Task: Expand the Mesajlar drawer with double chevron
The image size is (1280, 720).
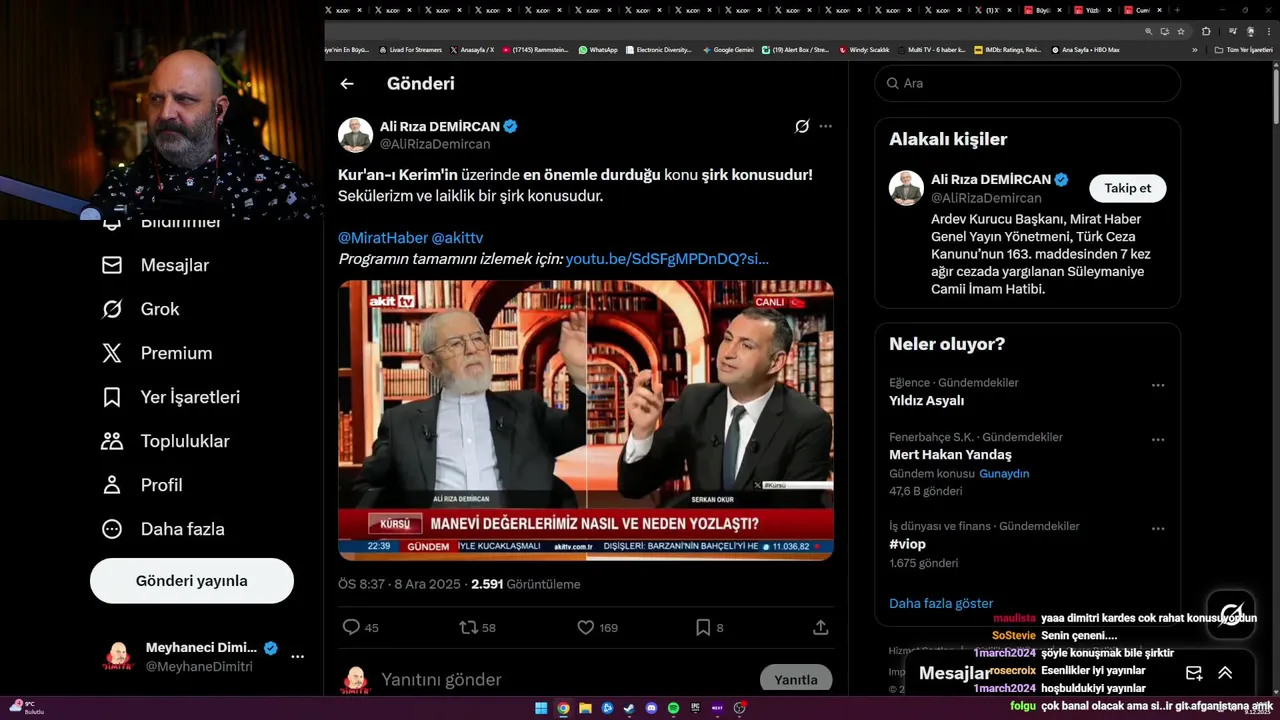Action: (x=1225, y=673)
